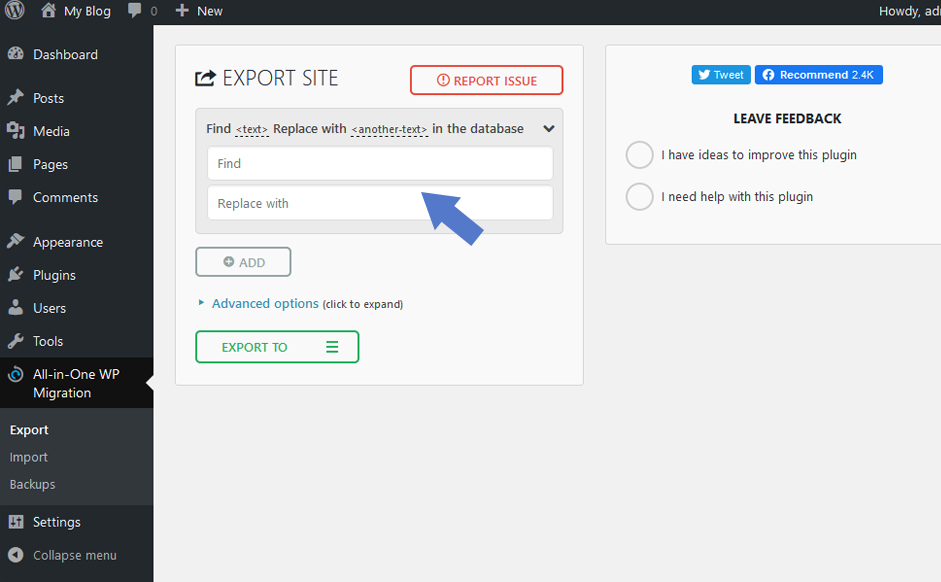Viewport: 941px width, 582px height.
Task: Go to Backups submenu item
Action: tap(32, 484)
